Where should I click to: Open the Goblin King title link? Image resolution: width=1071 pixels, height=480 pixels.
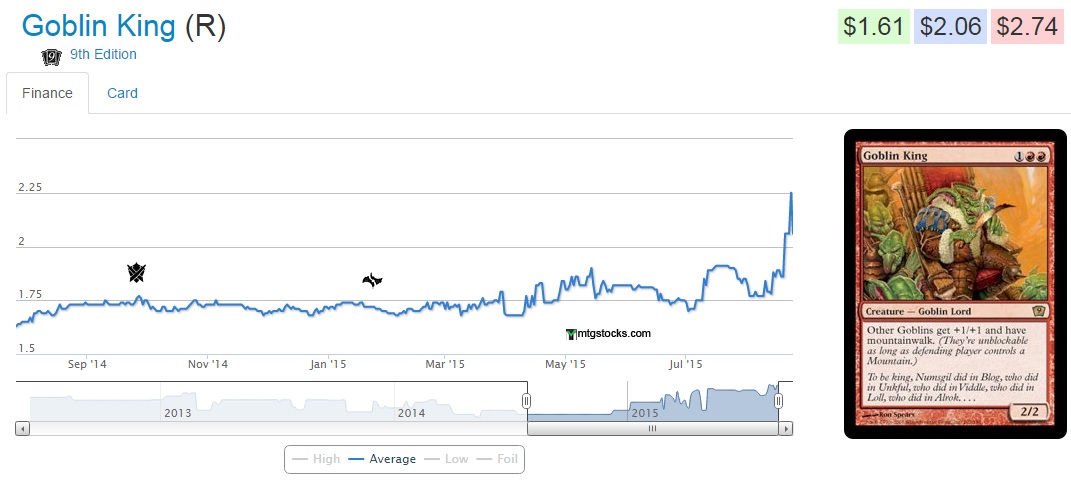pyautogui.click(x=99, y=26)
